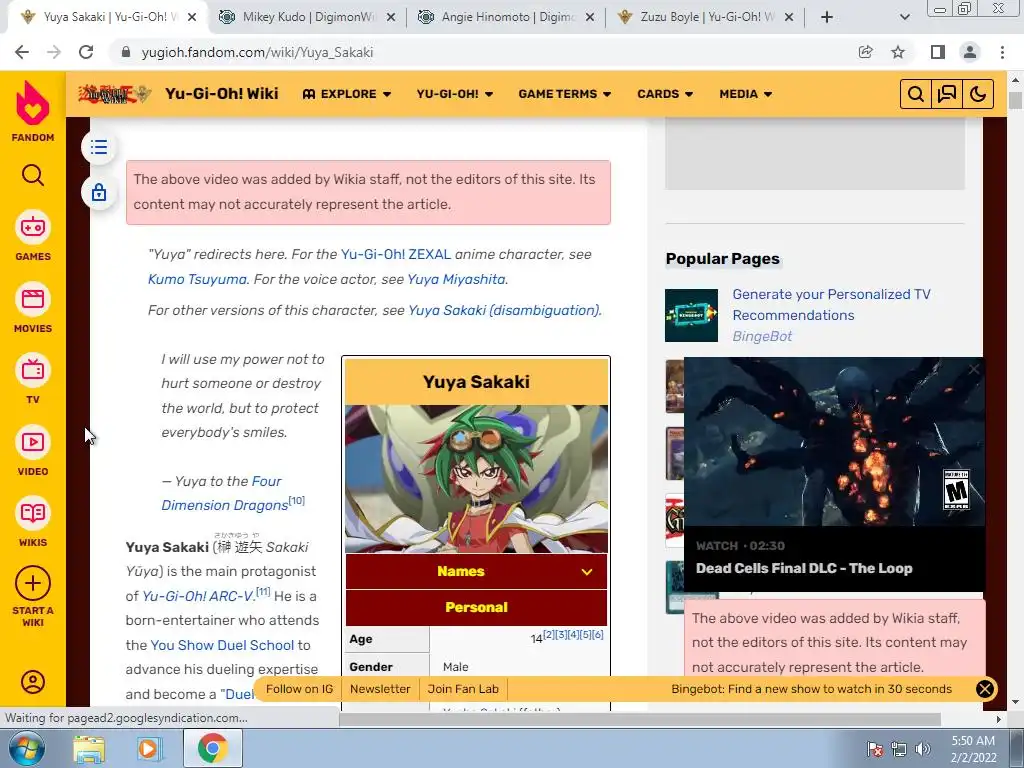Open a new browser tab with plus
Image resolution: width=1024 pixels, height=768 pixels.
[827, 17]
